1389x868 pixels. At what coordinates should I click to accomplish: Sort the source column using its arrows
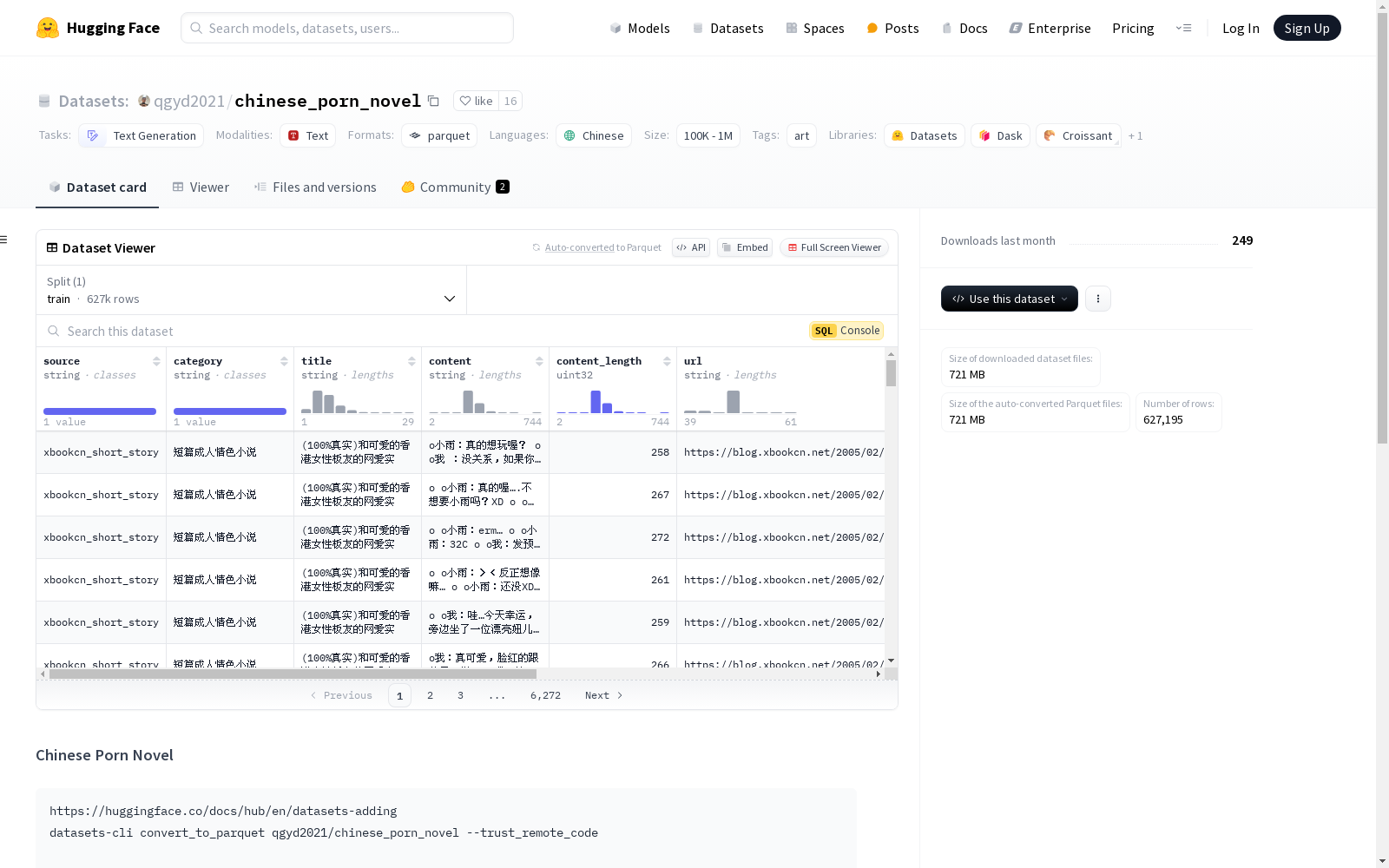click(156, 361)
